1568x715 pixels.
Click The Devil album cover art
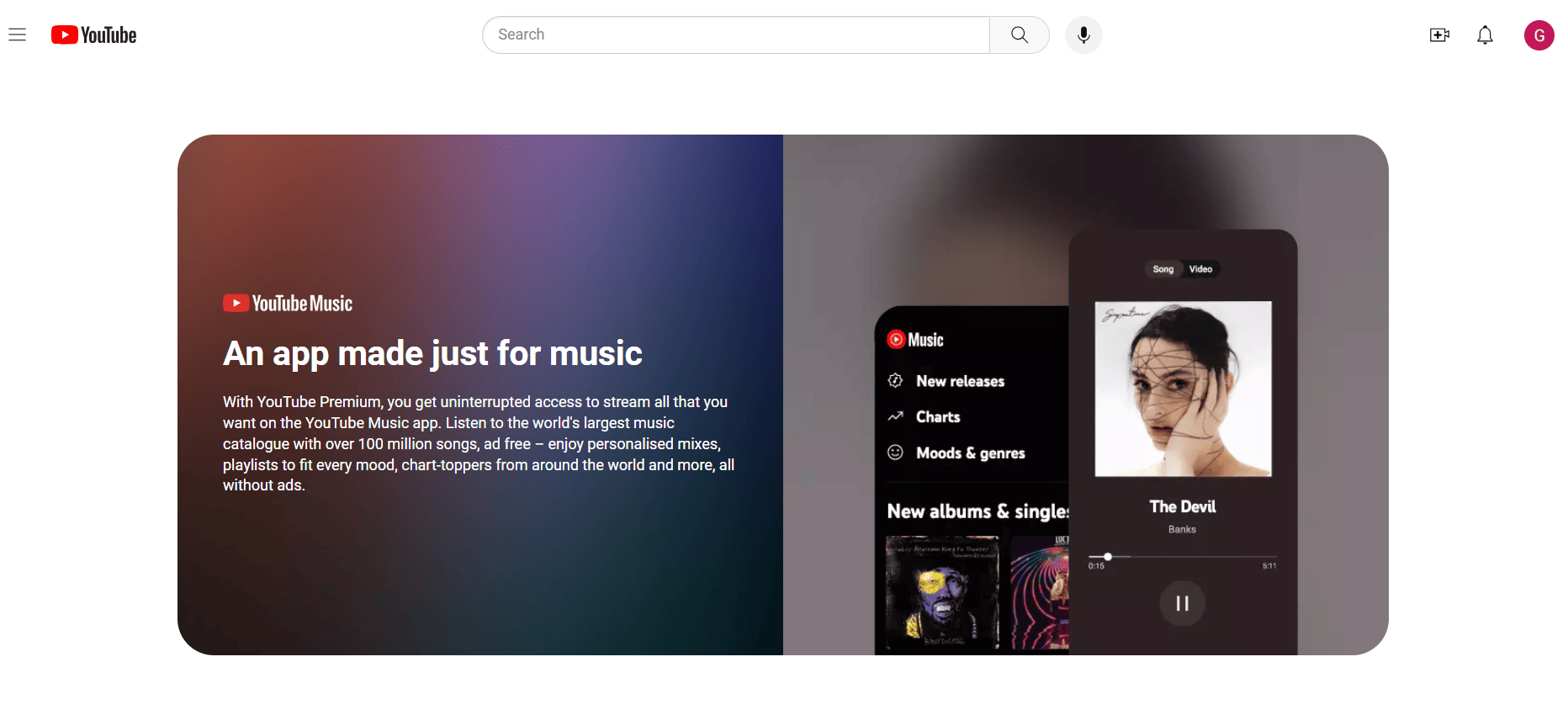pos(1183,389)
